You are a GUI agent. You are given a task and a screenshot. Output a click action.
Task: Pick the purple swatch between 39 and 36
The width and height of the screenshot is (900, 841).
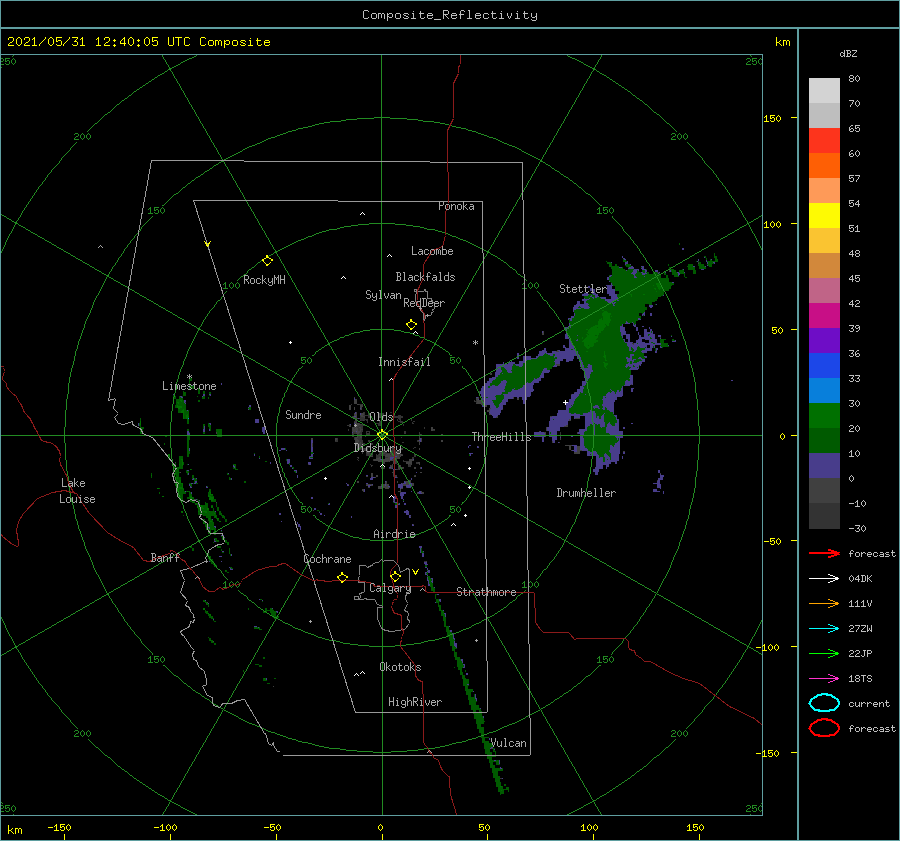click(x=824, y=341)
